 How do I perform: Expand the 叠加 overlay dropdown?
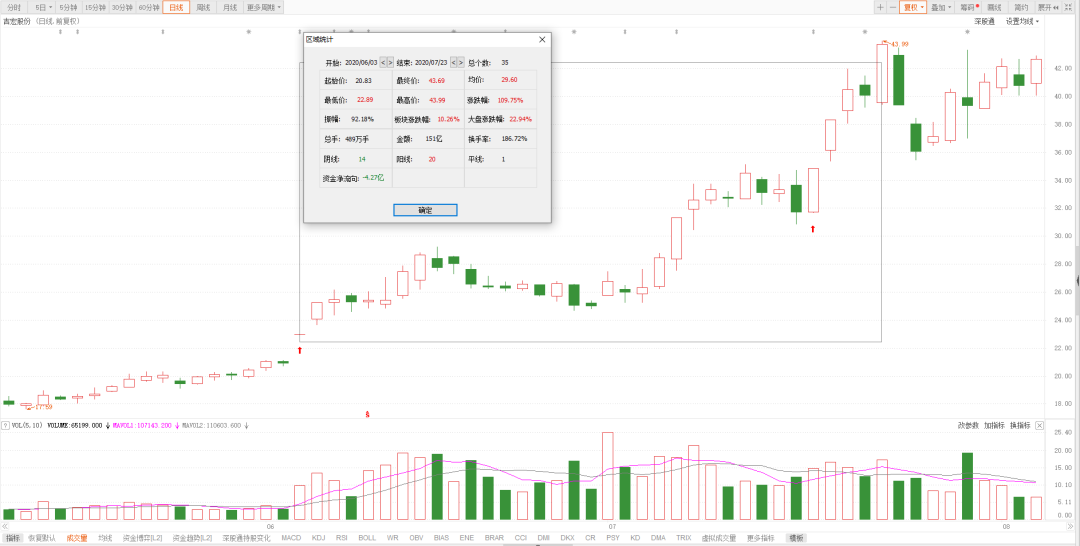pos(941,7)
